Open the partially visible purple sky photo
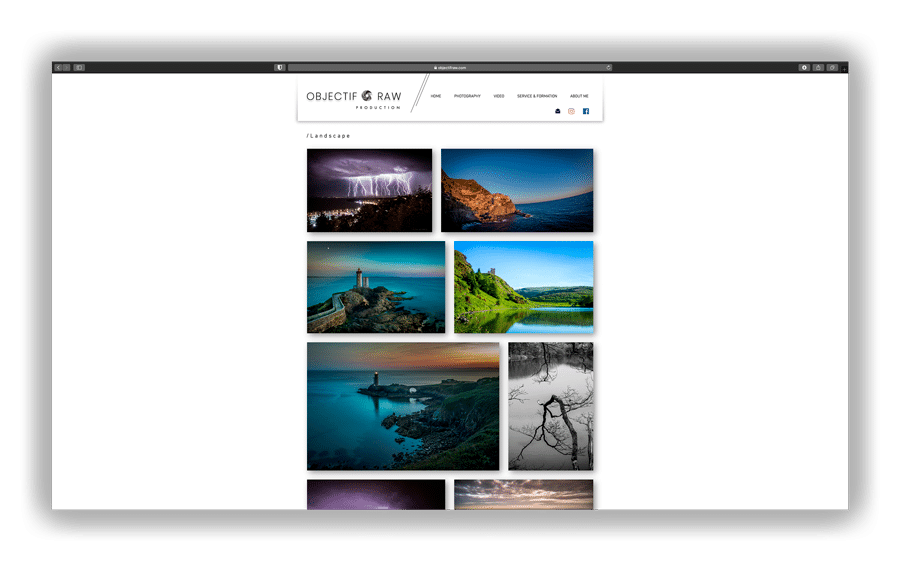This screenshot has width=900, height=571. 376,495
